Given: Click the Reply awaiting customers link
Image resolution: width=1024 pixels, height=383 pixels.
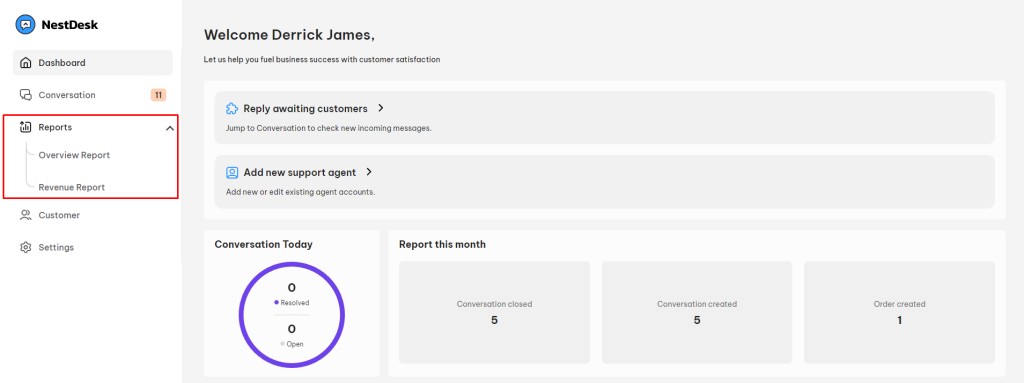Looking at the screenshot, I should click(x=306, y=108).
